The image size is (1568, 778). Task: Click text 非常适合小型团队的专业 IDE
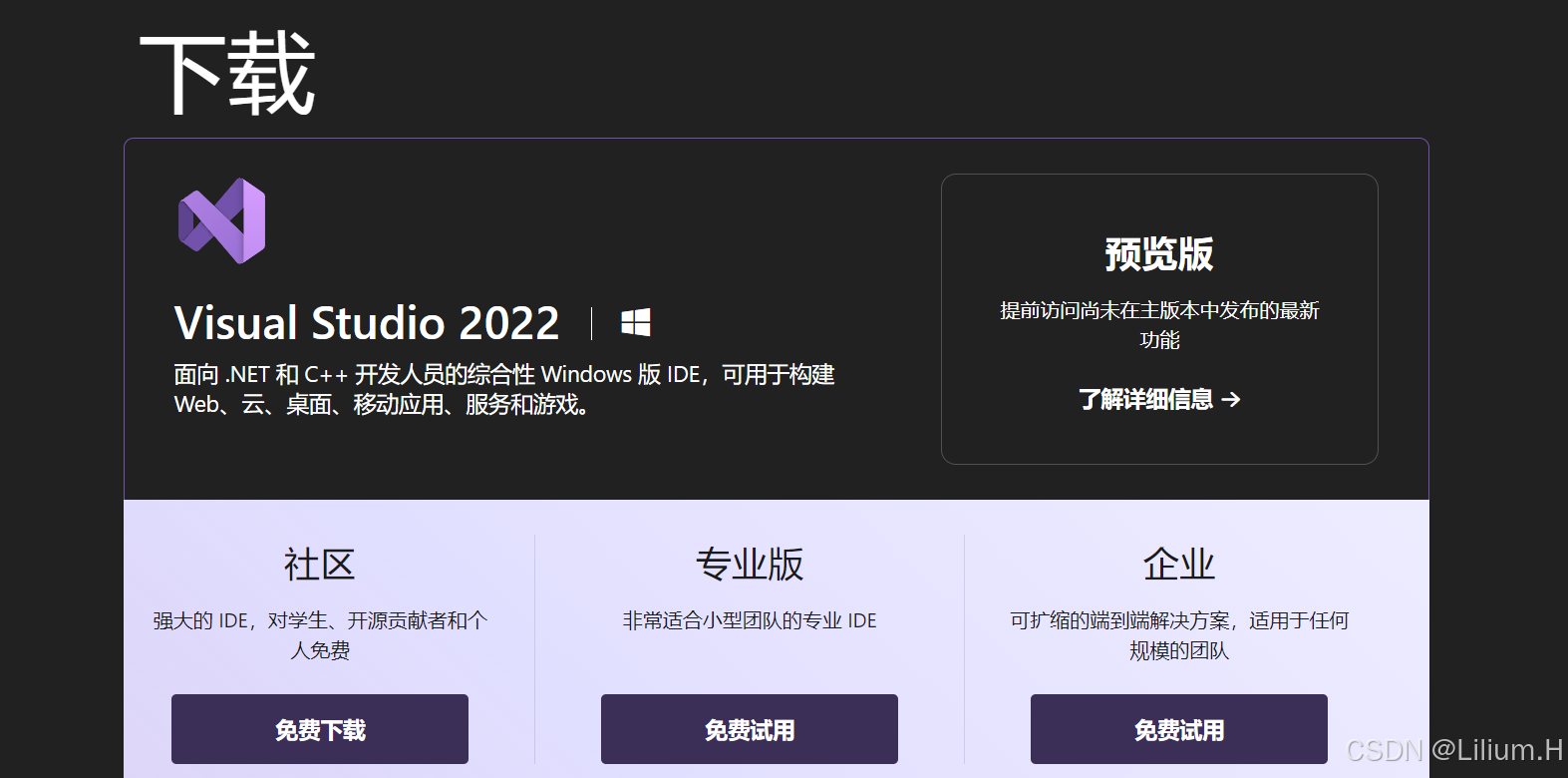pyautogui.click(x=750, y=620)
